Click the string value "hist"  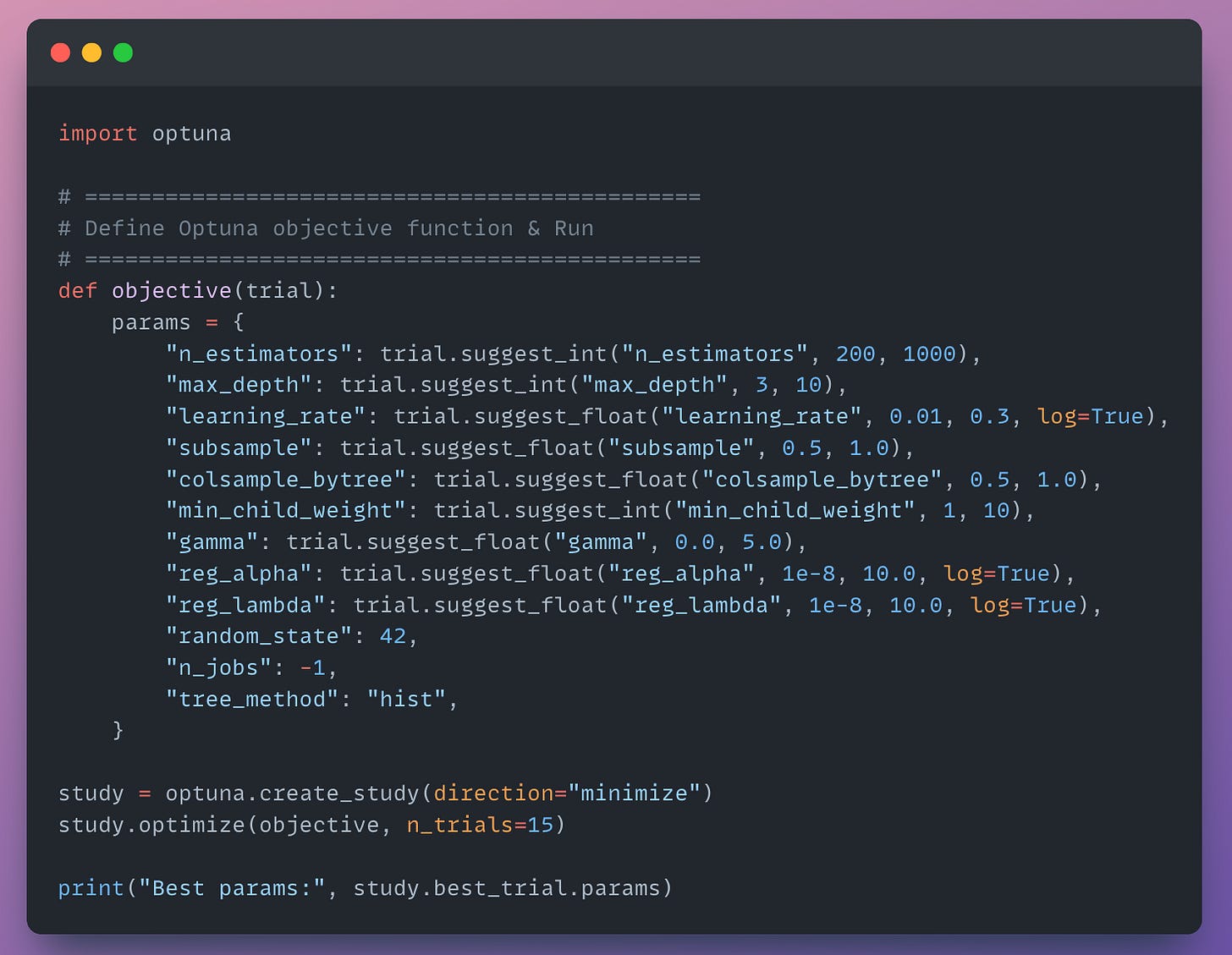pyautogui.click(x=406, y=700)
